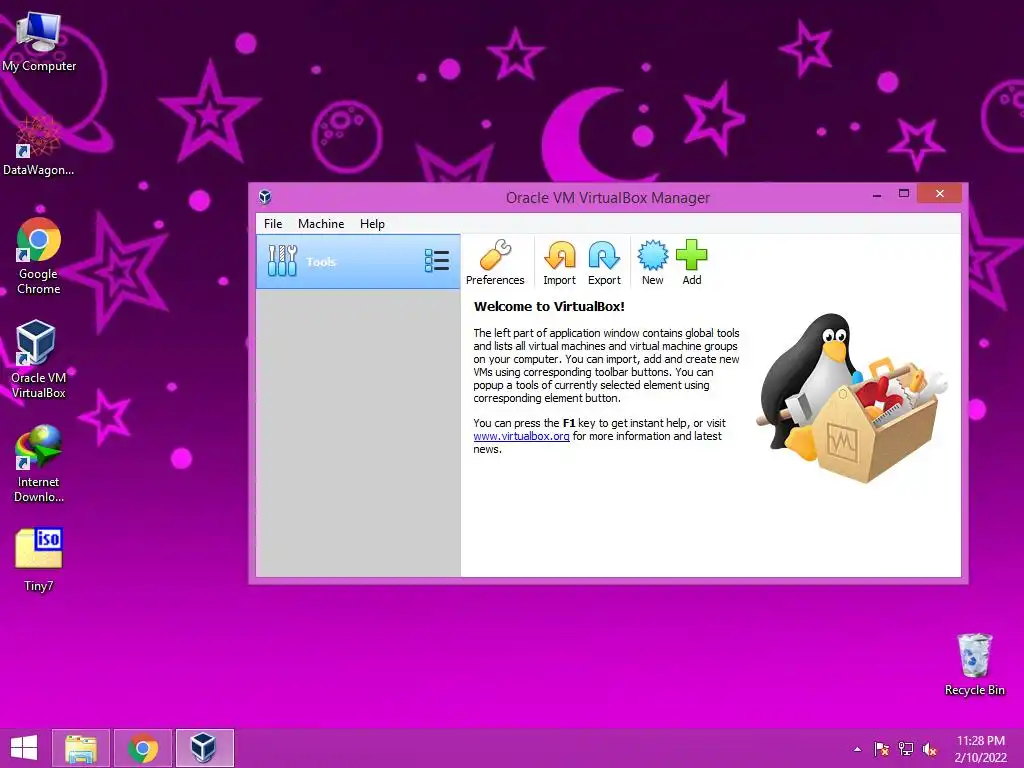The width and height of the screenshot is (1024, 768).
Task: Click the Import appliance icon
Action: pyautogui.click(x=560, y=263)
